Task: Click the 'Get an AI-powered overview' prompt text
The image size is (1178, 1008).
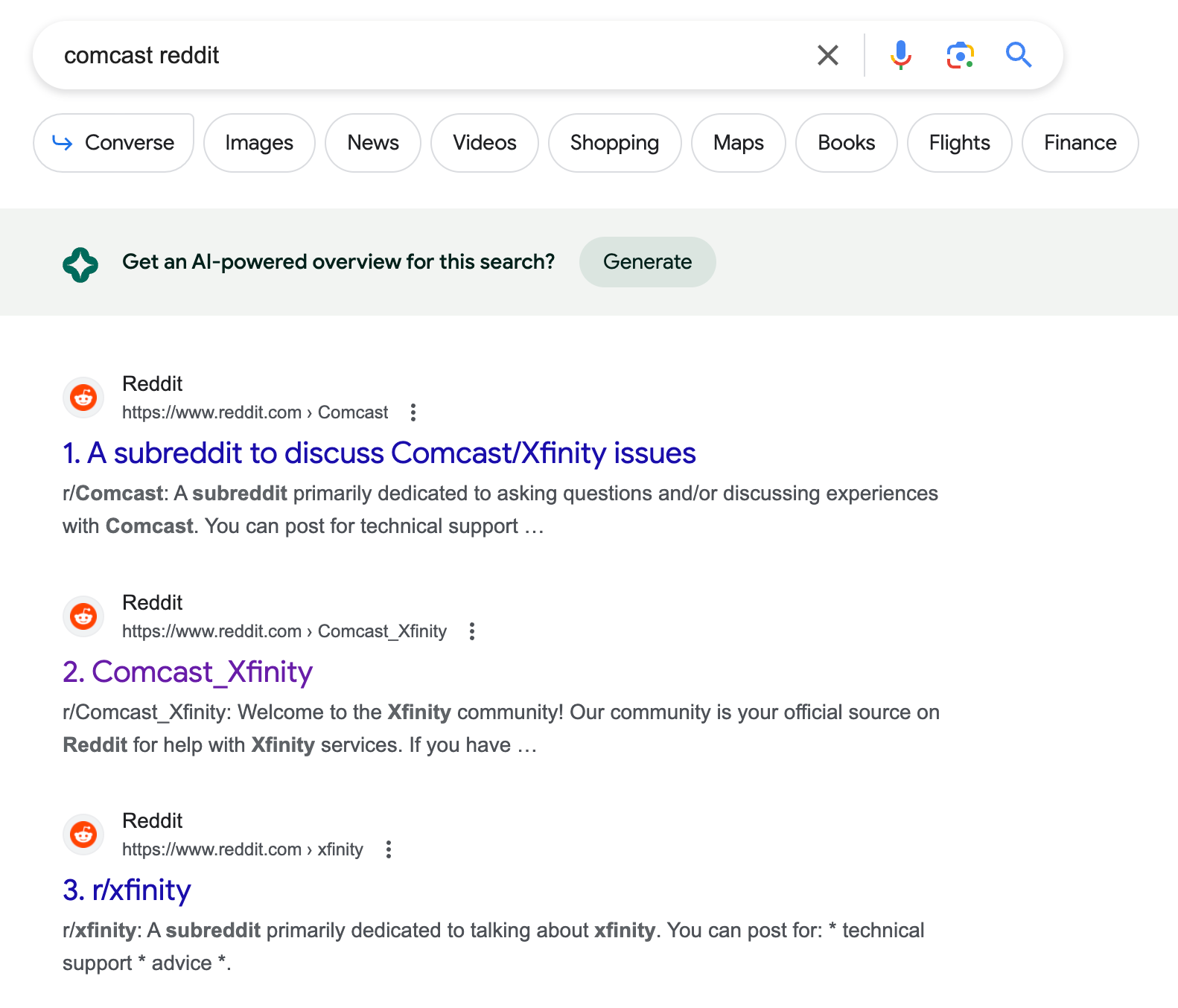Action: pos(339,262)
